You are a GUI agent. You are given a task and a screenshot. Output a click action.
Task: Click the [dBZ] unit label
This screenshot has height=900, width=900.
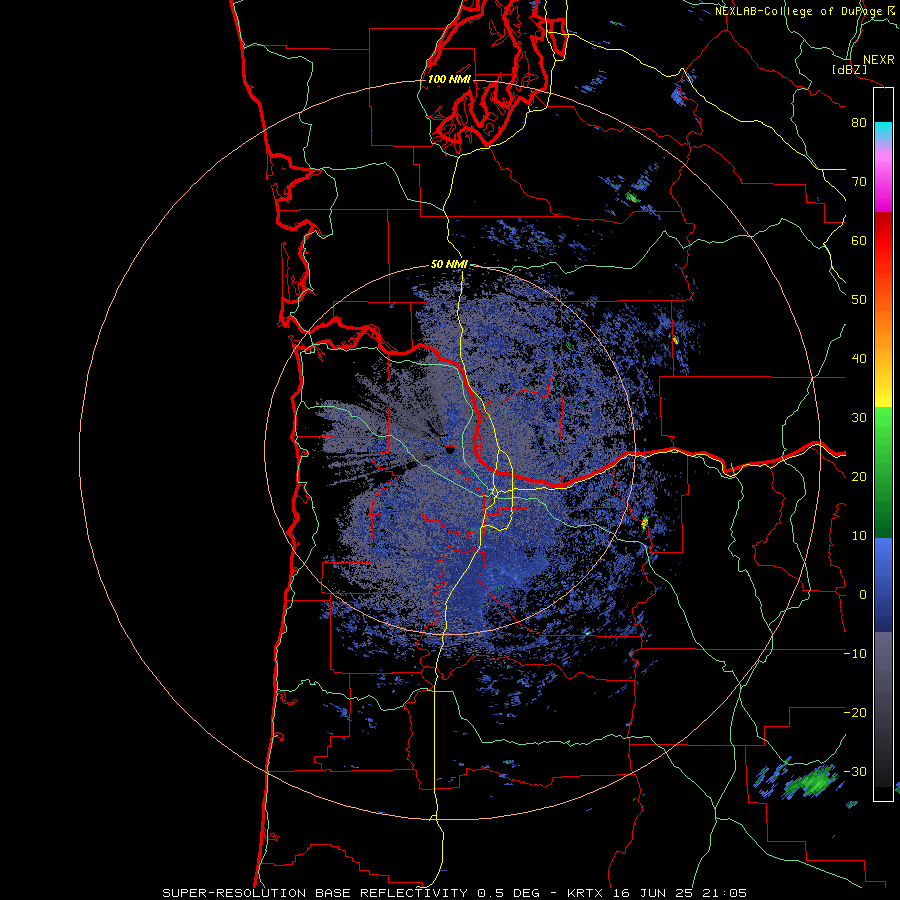849,70
